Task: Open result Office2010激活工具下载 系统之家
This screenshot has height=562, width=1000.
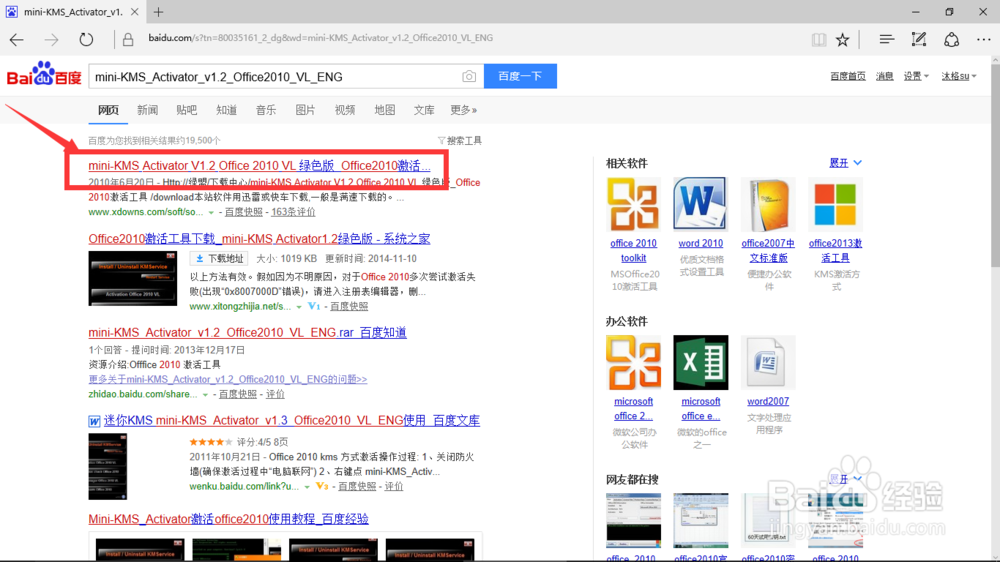Action: click(x=259, y=239)
